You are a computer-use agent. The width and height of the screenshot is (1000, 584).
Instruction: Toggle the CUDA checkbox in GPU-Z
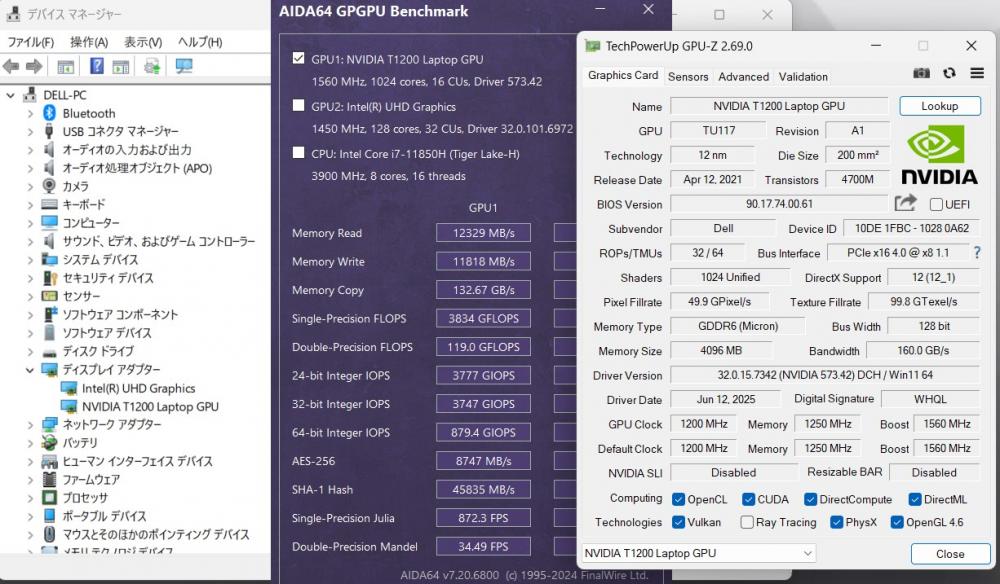click(x=748, y=499)
